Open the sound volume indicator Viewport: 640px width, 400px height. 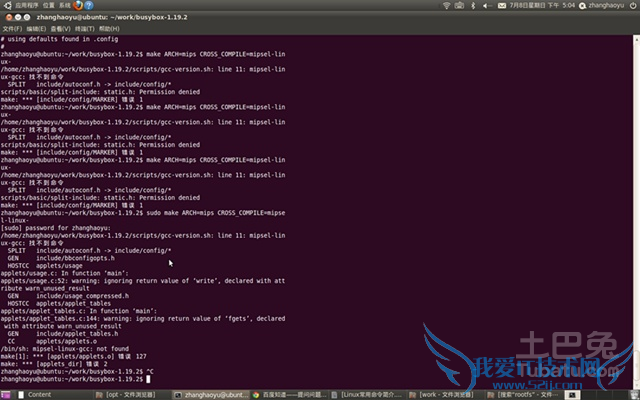tap(487, 5)
